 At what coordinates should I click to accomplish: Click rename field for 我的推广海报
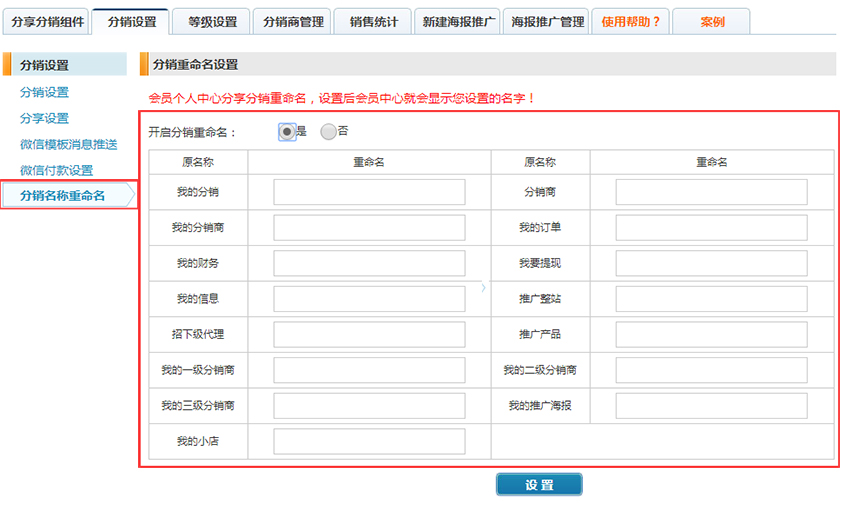(711, 405)
